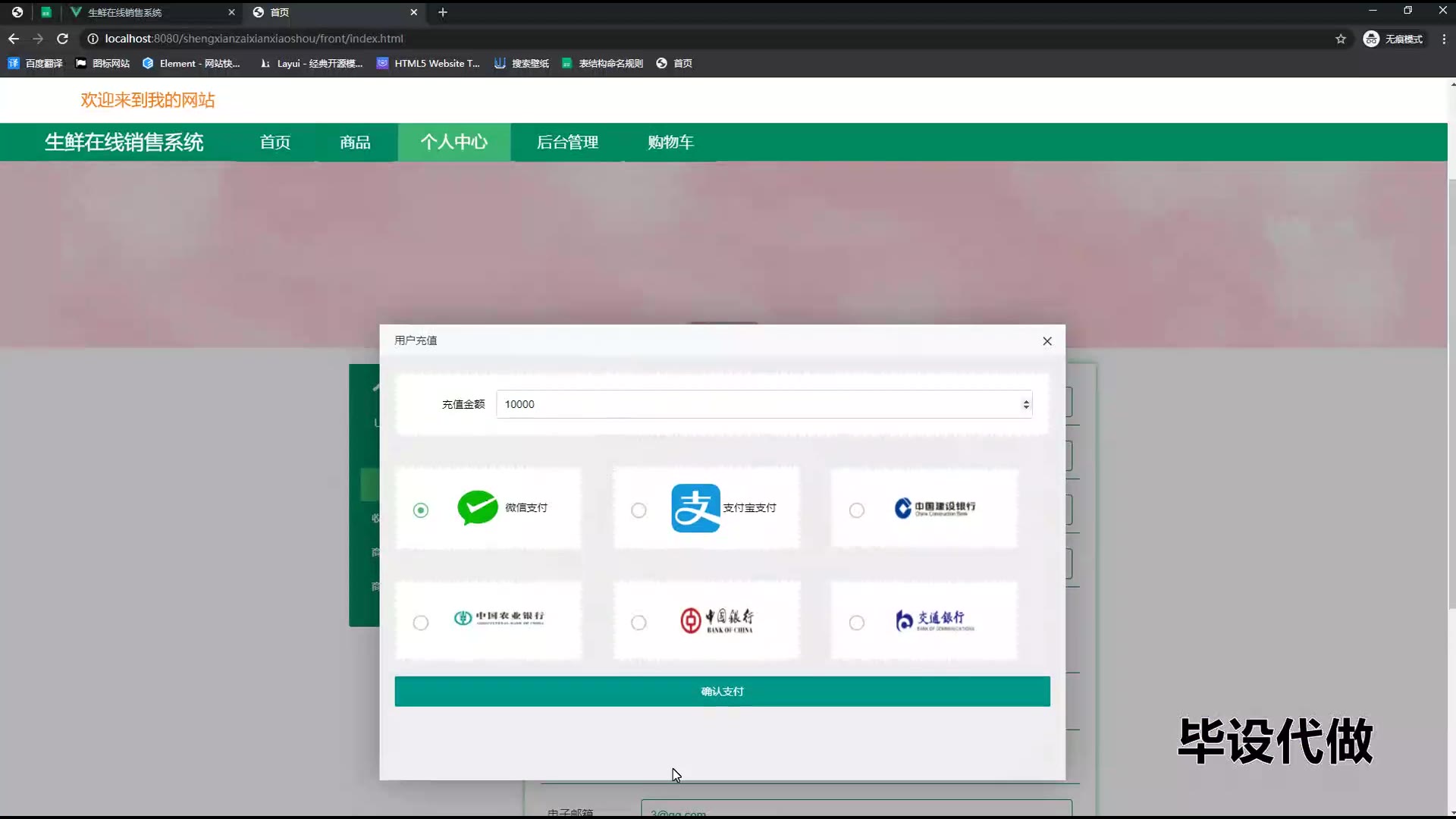The width and height of the screenshot is (1456, 819).
Task: Open the Chrome three-dot menu
Action: click(x=1443, y=39)
